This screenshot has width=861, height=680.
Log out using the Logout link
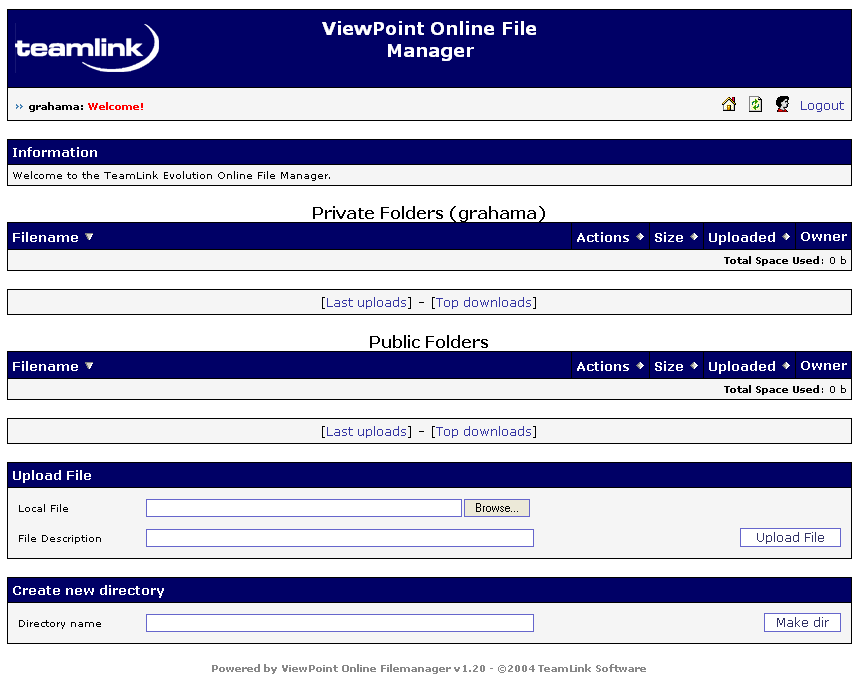821,105
